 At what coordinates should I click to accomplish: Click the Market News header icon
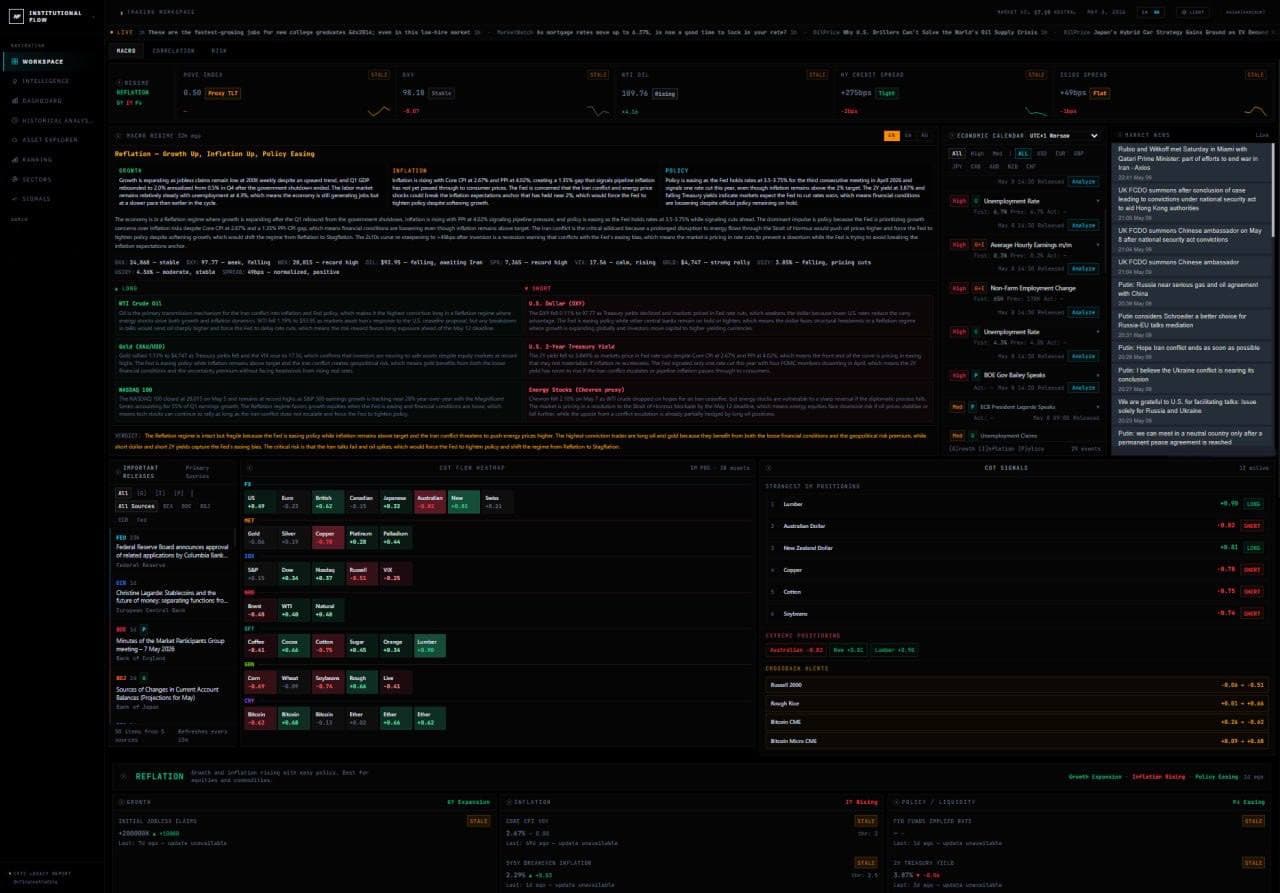(1119, 135)
